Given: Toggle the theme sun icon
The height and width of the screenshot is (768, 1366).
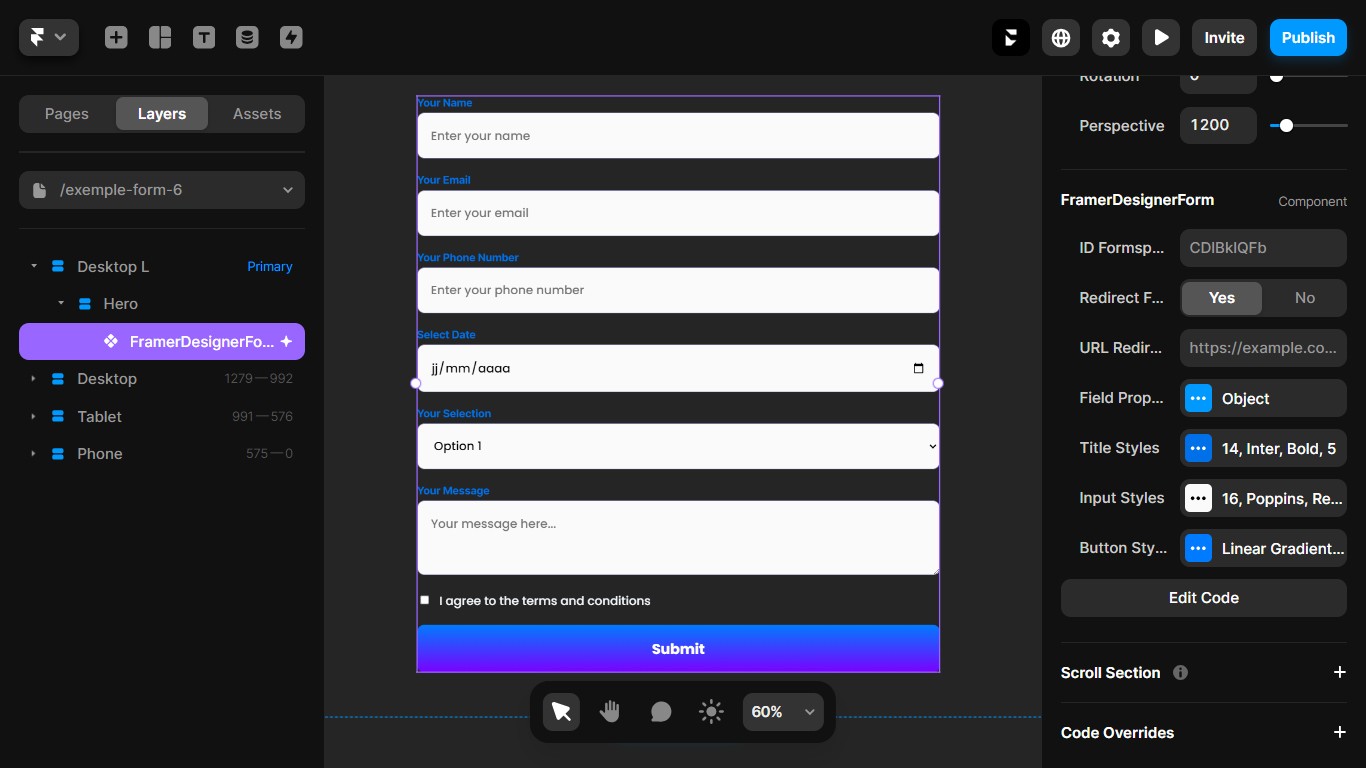Looking at the screenshot, I should (711, 711).
